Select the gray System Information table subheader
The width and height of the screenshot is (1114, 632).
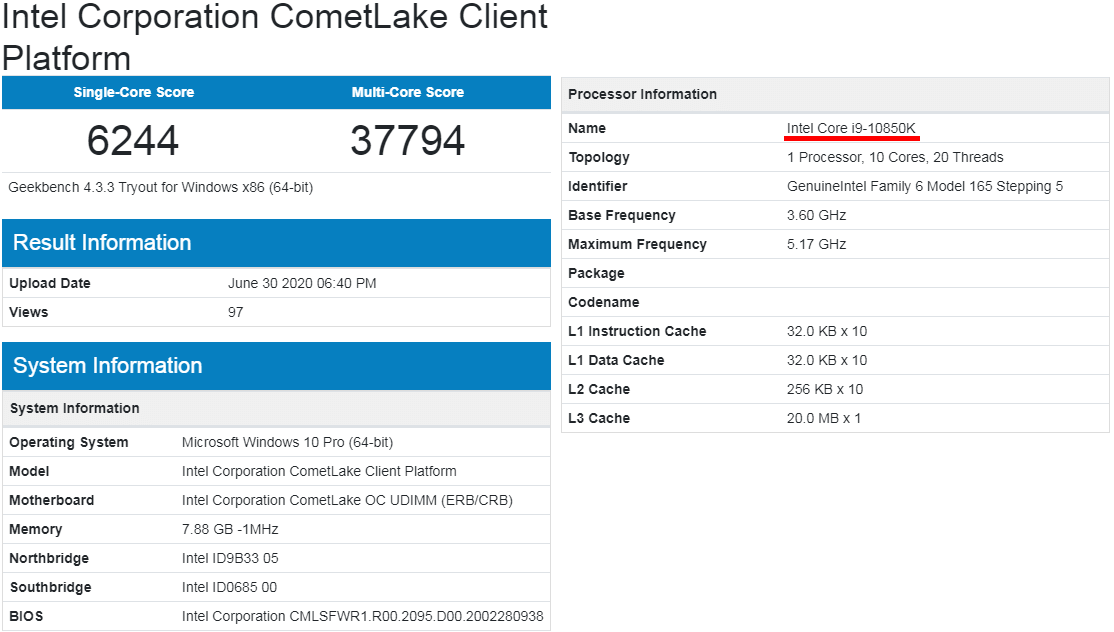coord(276,408)
